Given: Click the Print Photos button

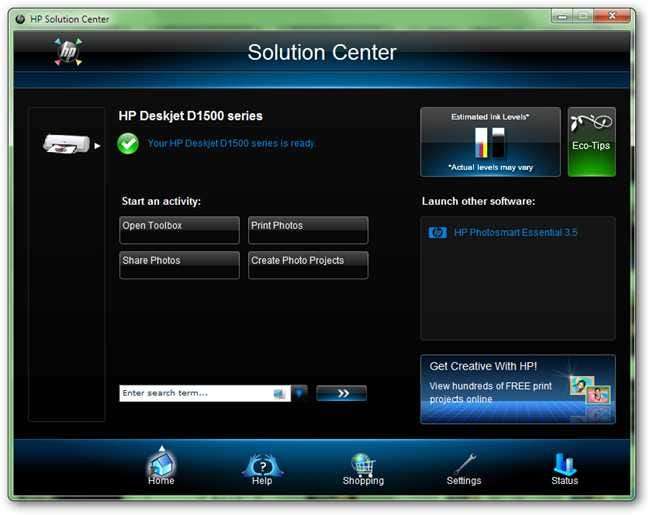Looking at the screenshot, I should 308,230.
